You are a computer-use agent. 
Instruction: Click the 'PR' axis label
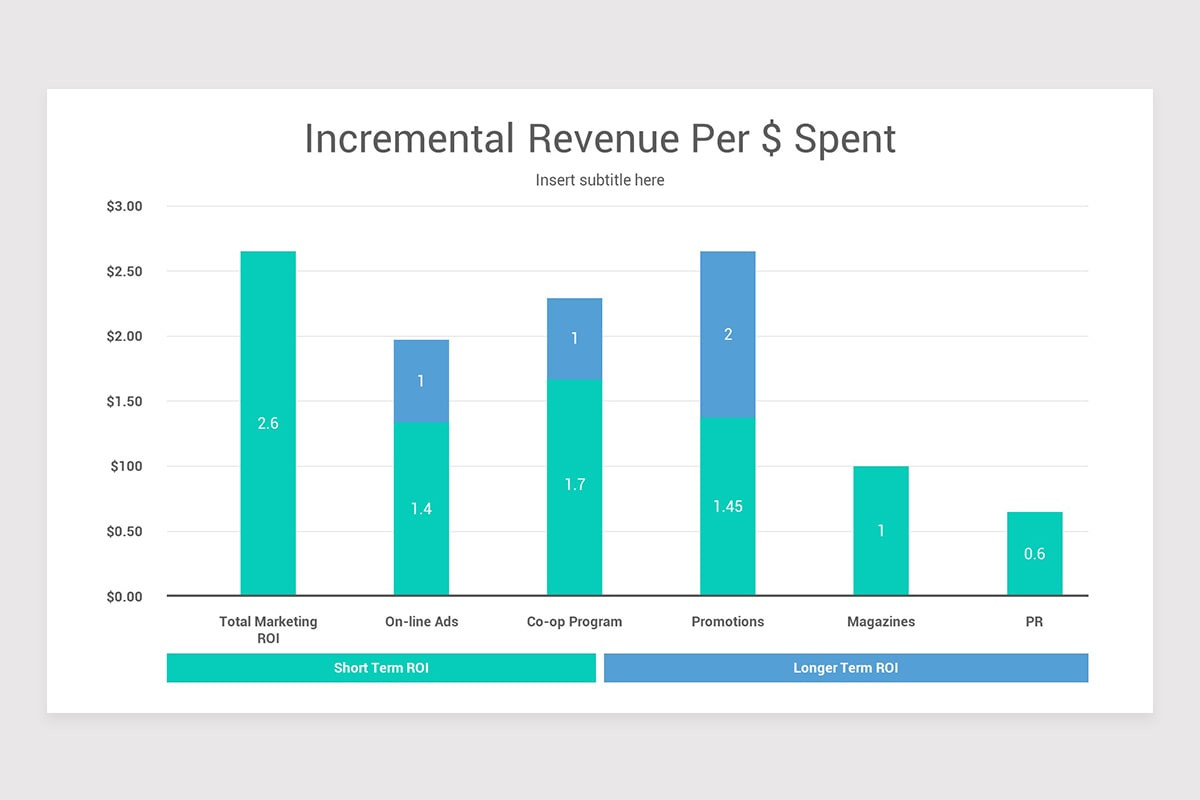click(1034, 622)
